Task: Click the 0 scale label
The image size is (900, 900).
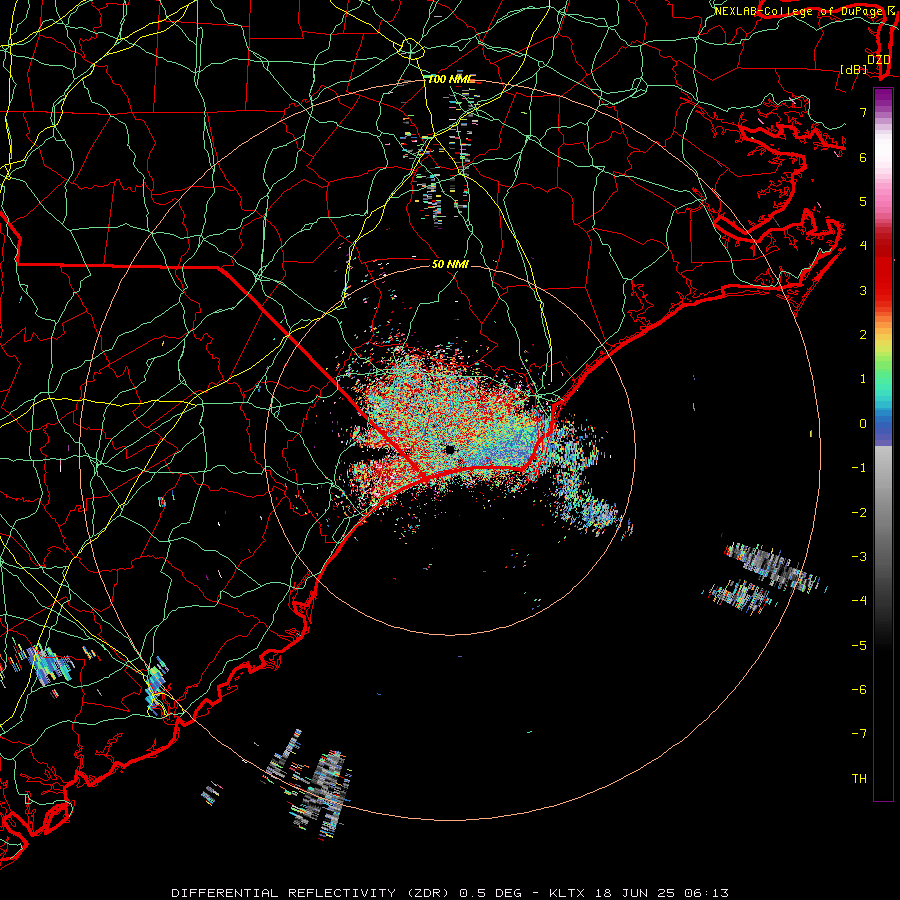Action: pos(863,424)
